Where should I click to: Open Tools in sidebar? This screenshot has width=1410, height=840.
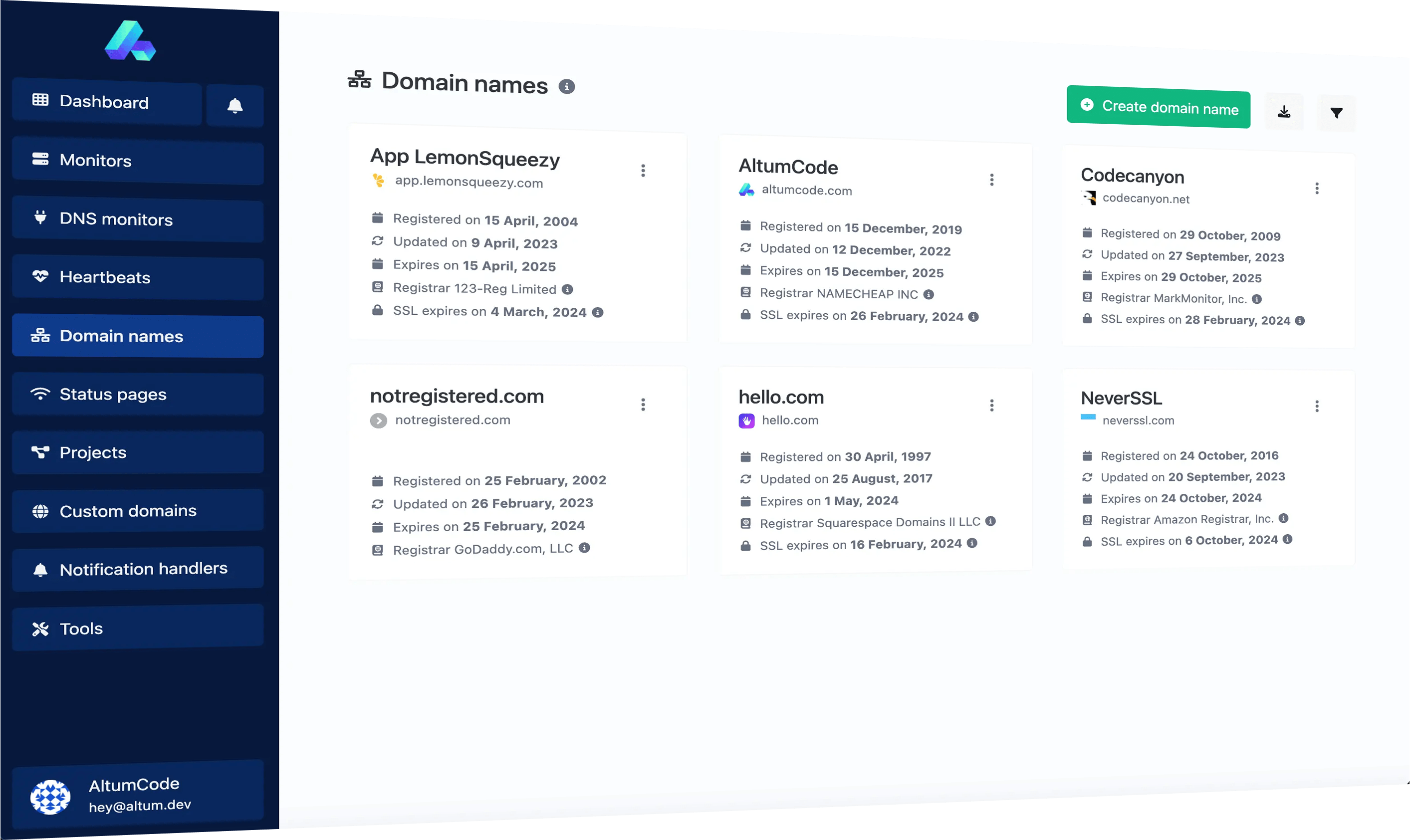[x=138, y=628]
